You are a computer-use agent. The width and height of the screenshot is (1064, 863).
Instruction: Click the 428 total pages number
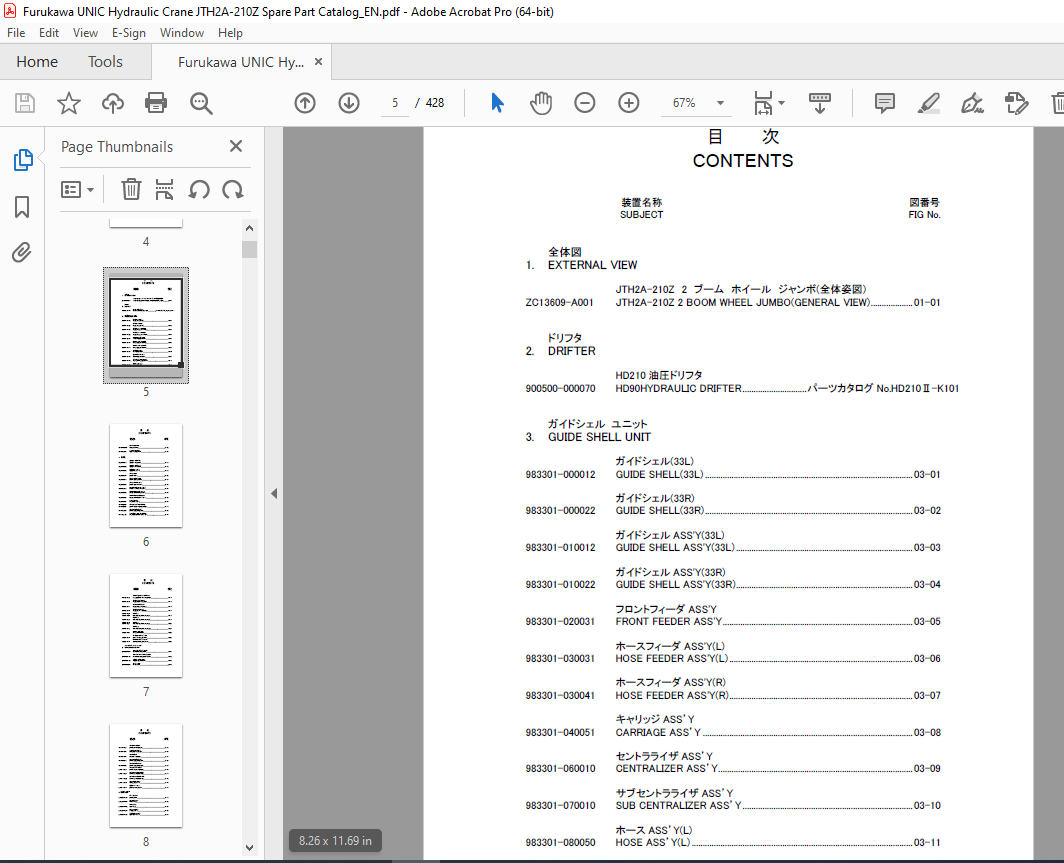(435, 103)
